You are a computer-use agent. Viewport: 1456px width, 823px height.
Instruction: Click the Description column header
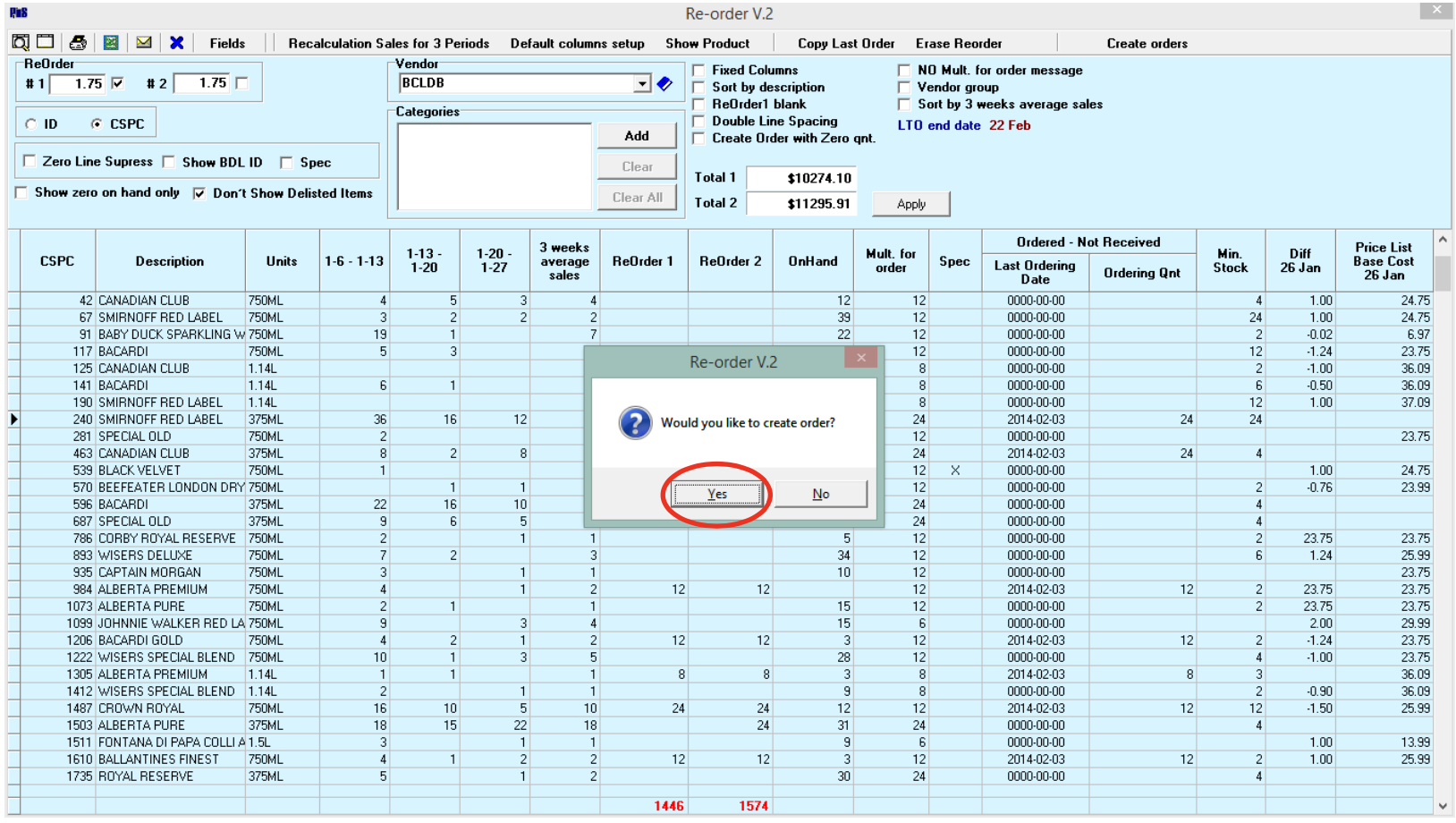(x=170, y=261)
